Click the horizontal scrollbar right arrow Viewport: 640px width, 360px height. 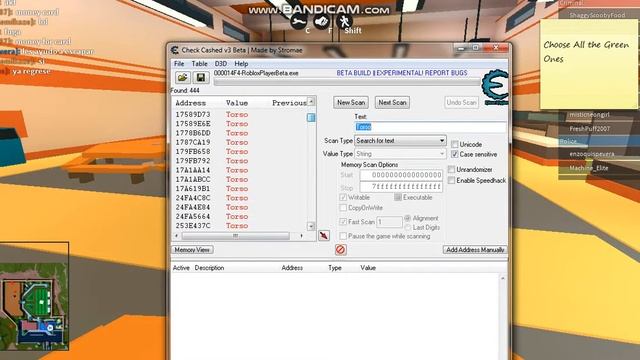click(x=302, y=236)
